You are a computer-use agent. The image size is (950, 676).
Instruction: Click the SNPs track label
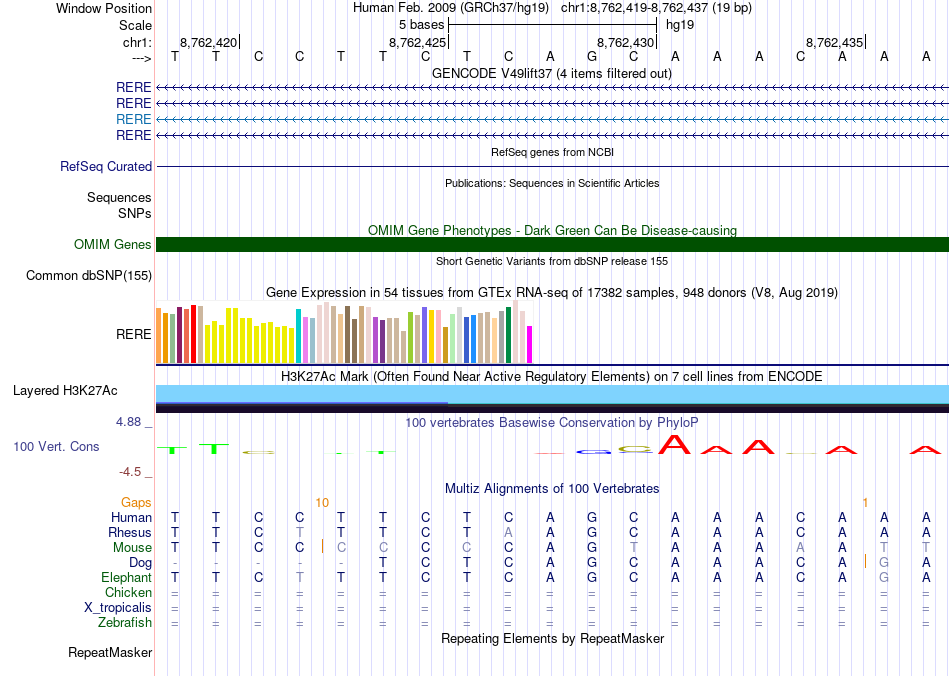[135, 213]
